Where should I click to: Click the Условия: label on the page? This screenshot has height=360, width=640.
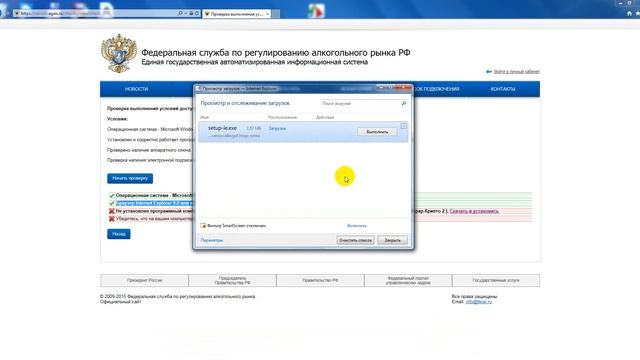tap(118, 119)
